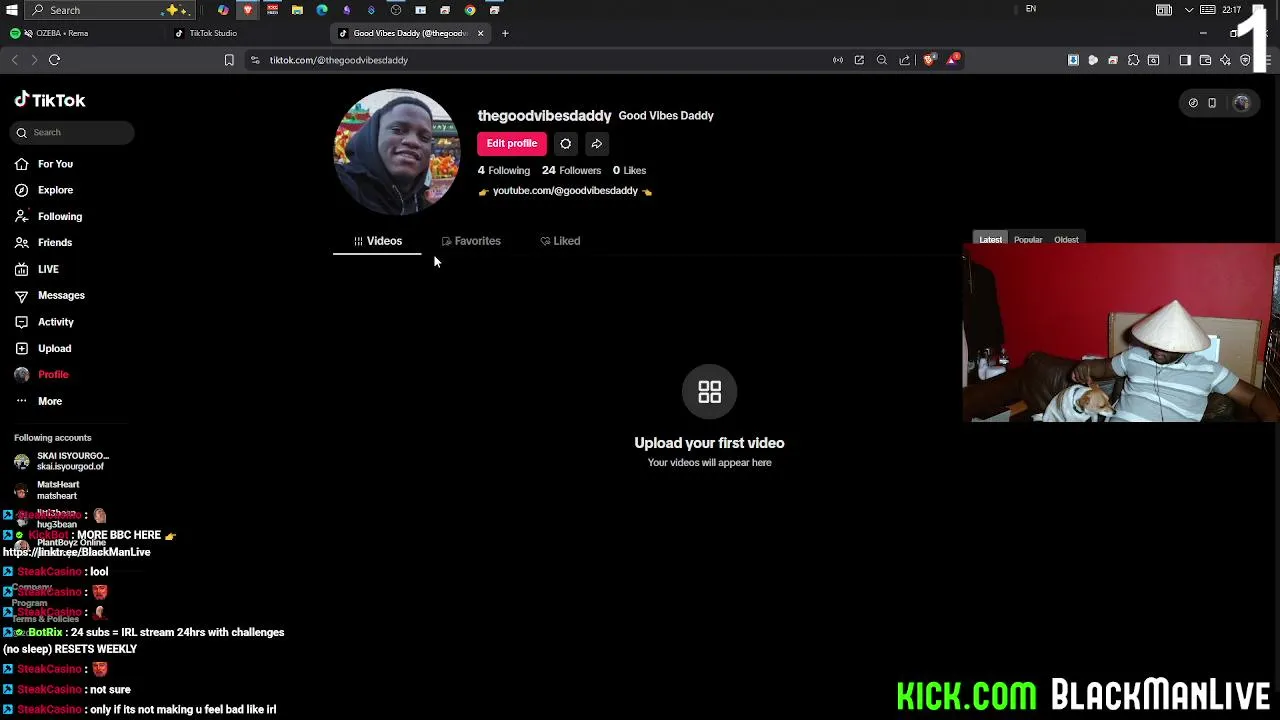Open the Friends page

(43, 242)
